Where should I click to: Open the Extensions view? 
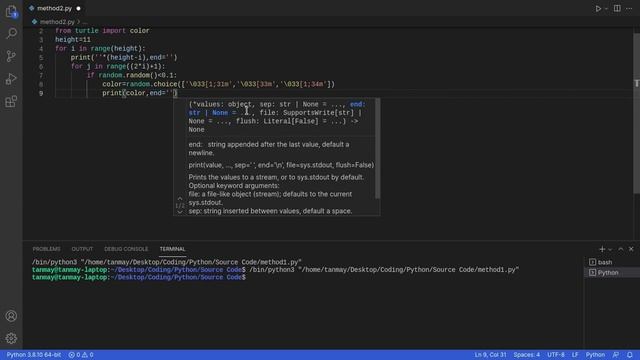point(11,101)
